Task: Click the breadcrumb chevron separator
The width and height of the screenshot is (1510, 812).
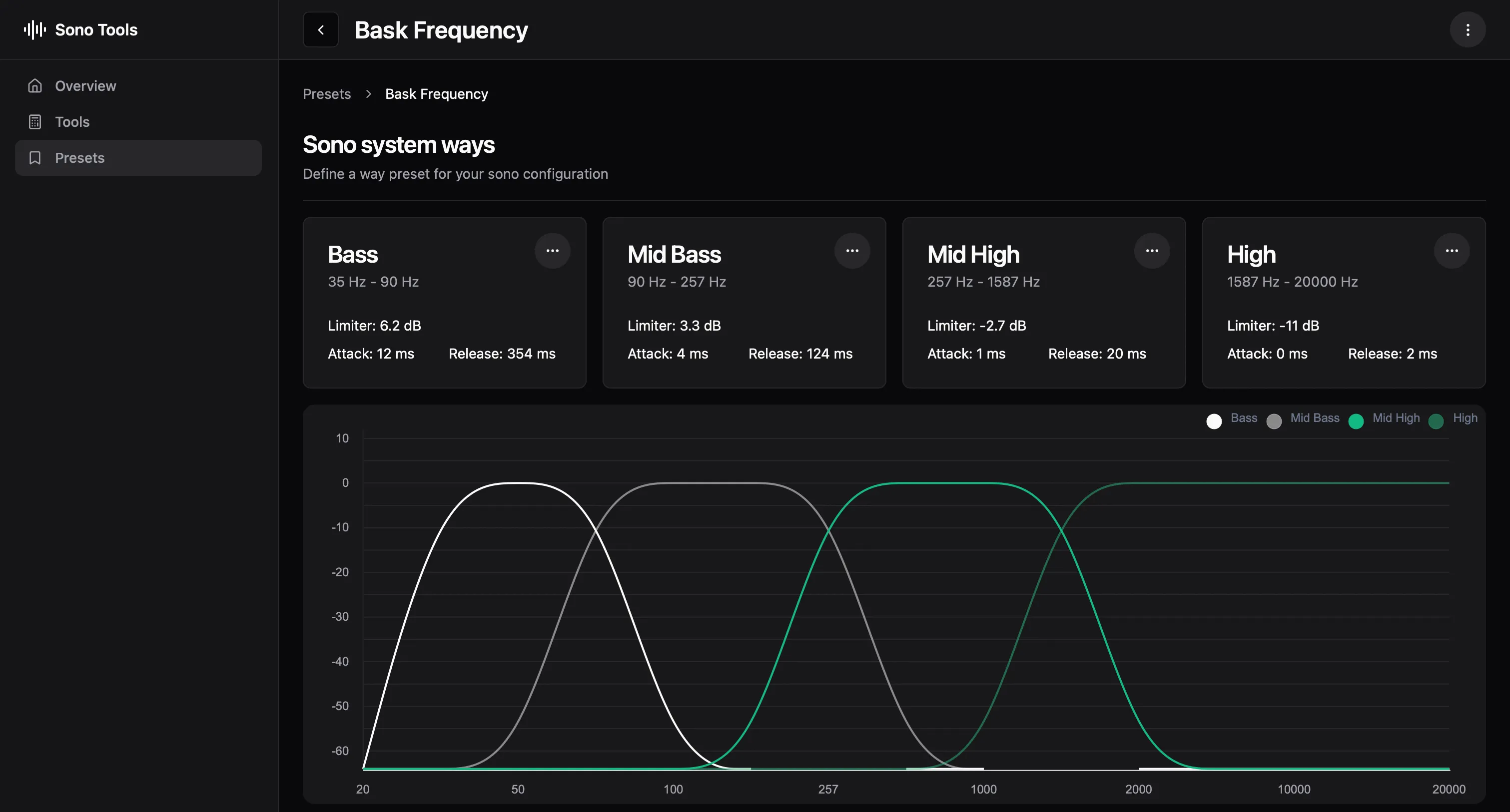Action: (x=368, y=94)
